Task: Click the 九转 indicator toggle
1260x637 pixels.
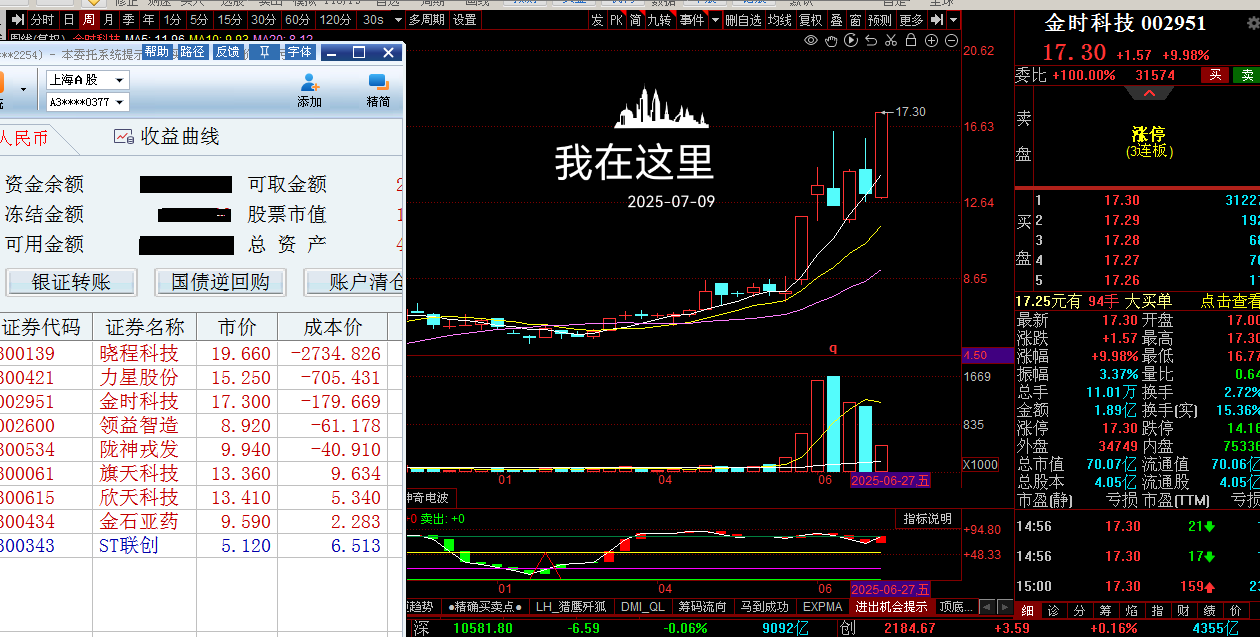Action: pos(659,20)
